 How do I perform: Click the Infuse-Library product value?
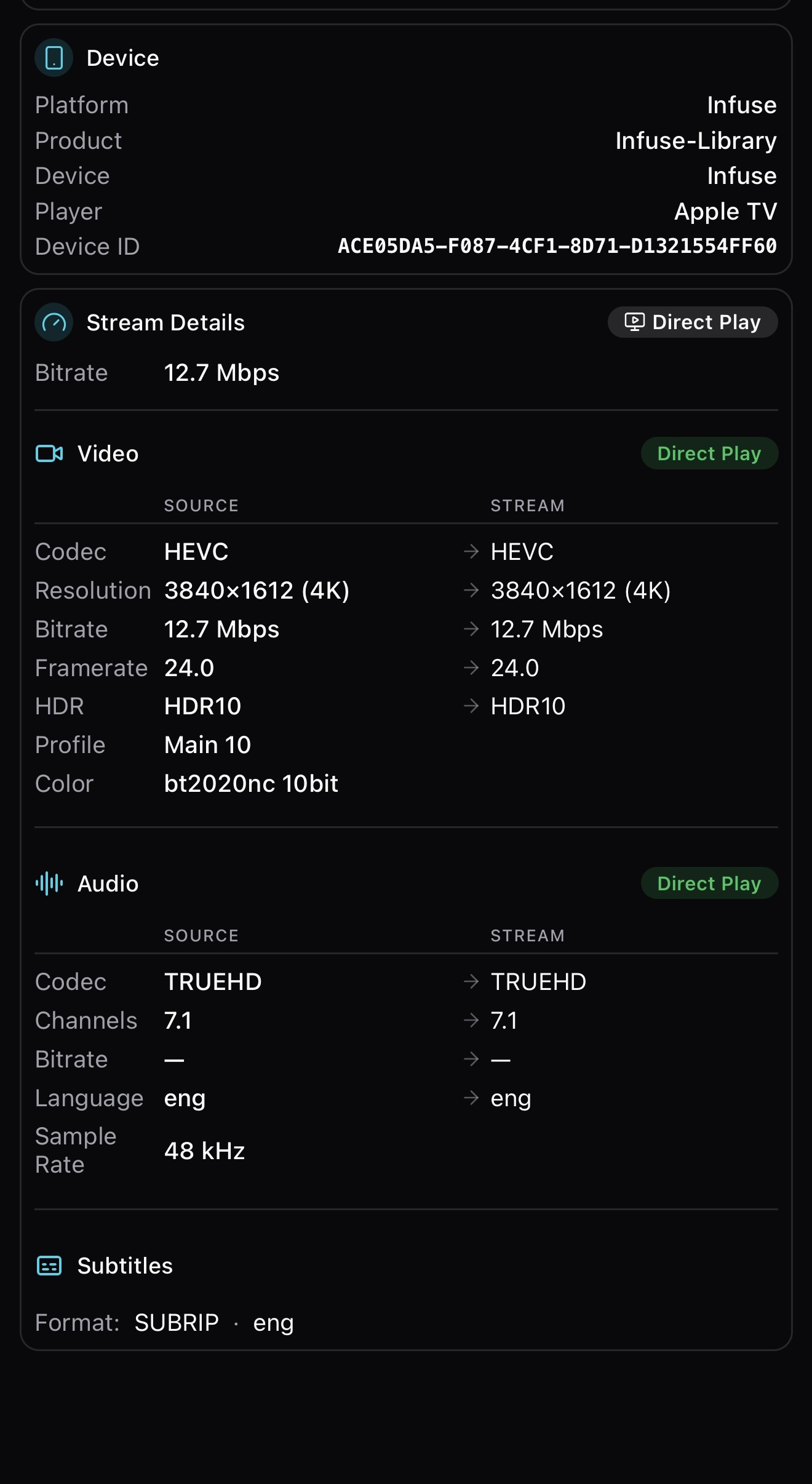(696, 140)
